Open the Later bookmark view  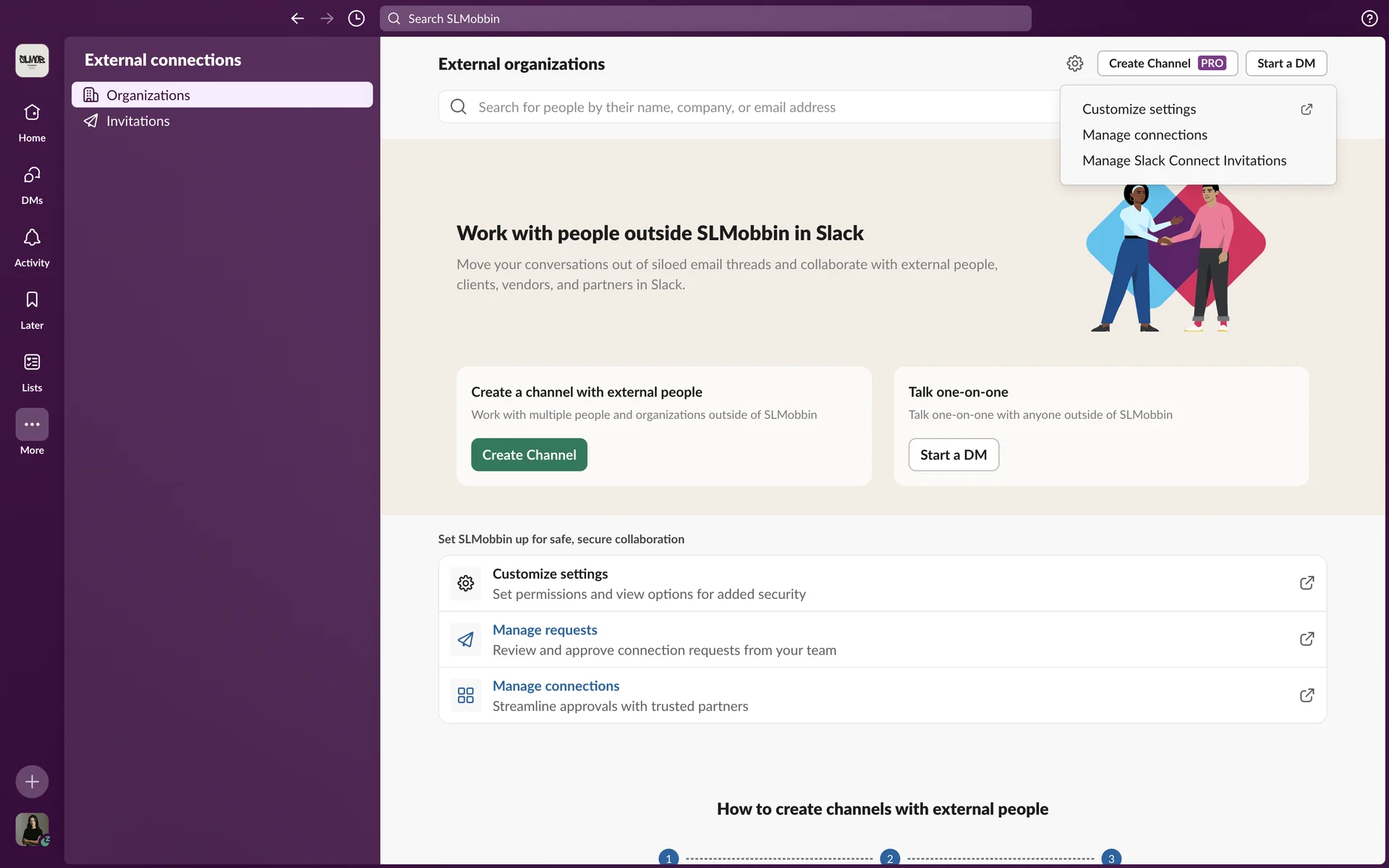[32, 309]
